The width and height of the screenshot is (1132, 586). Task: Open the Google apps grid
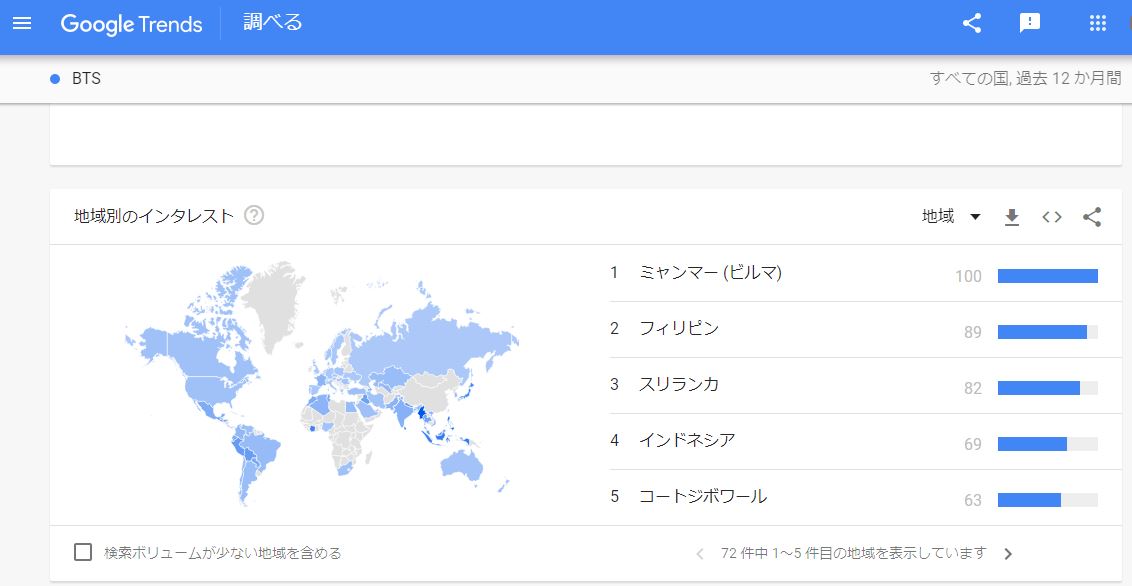coord(1097,24)
